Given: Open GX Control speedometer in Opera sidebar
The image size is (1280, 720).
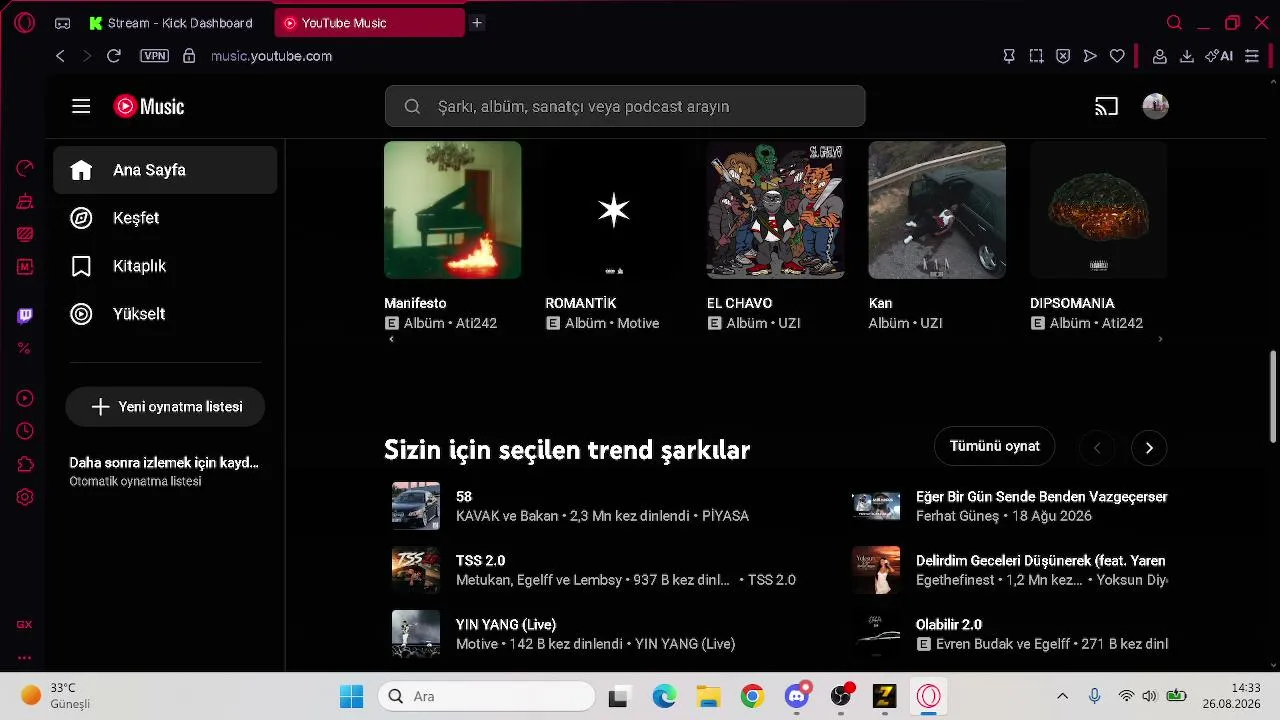Looking at the screenshot, I should [x=25, y=168].
